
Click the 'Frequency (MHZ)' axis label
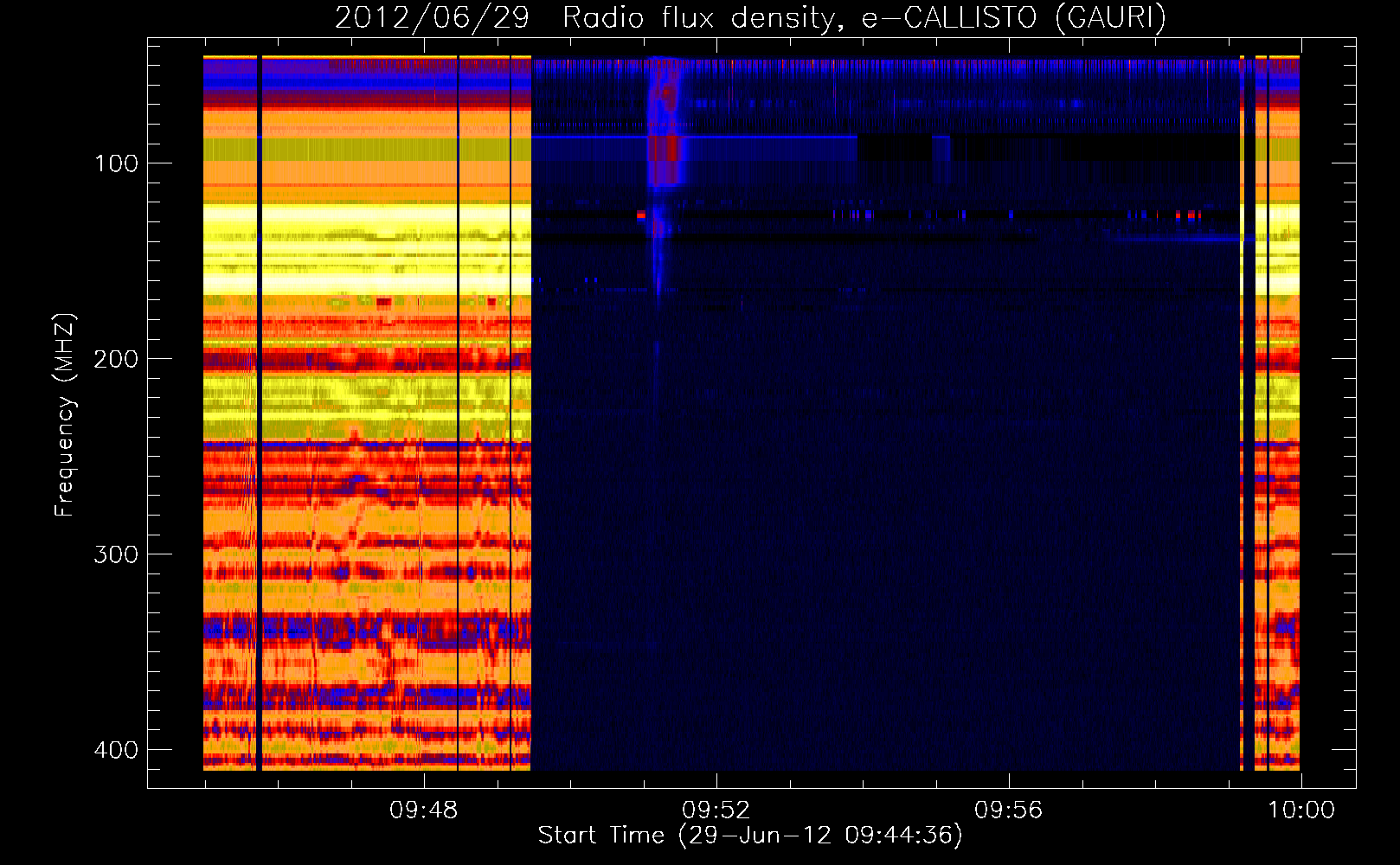click(x=65, y=415)
